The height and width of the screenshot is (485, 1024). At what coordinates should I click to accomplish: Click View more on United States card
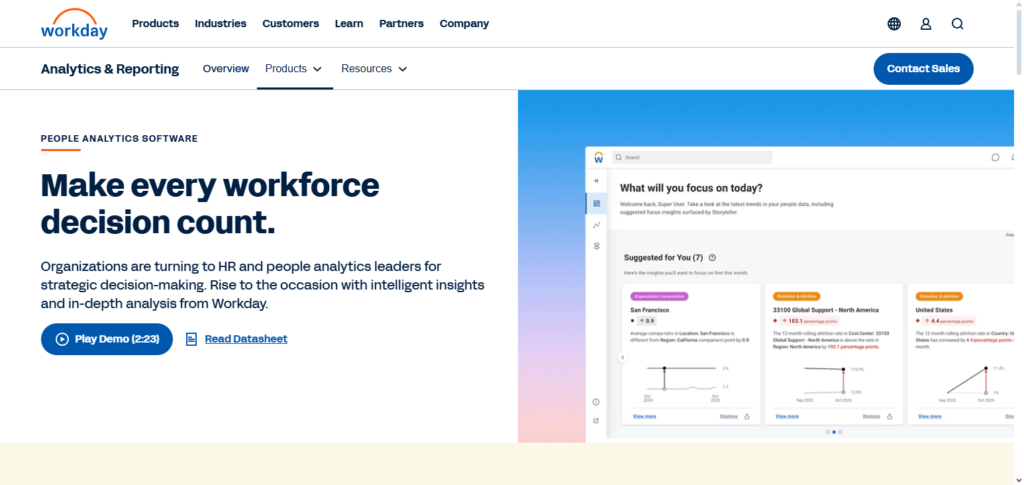(929, 416)
